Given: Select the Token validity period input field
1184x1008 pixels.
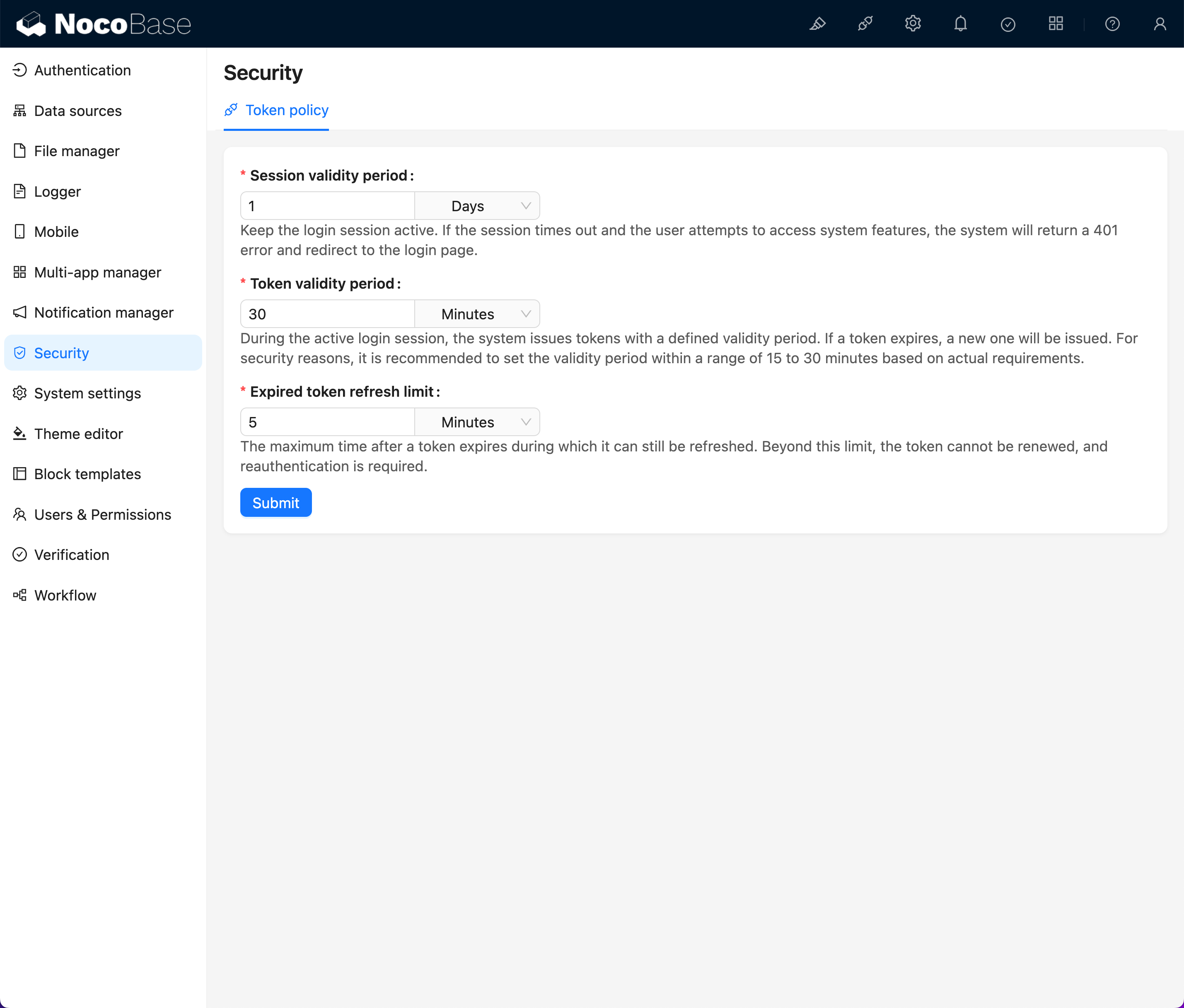Looking at the screenshot, I should click(x=327, y=314).
